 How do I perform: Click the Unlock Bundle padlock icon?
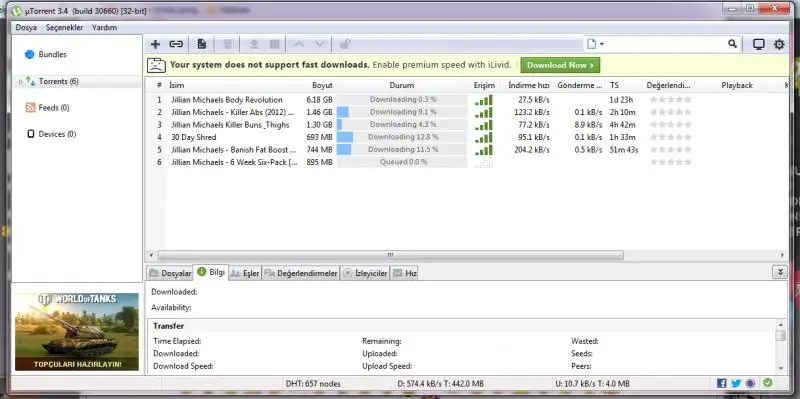[x=345, y=44]
